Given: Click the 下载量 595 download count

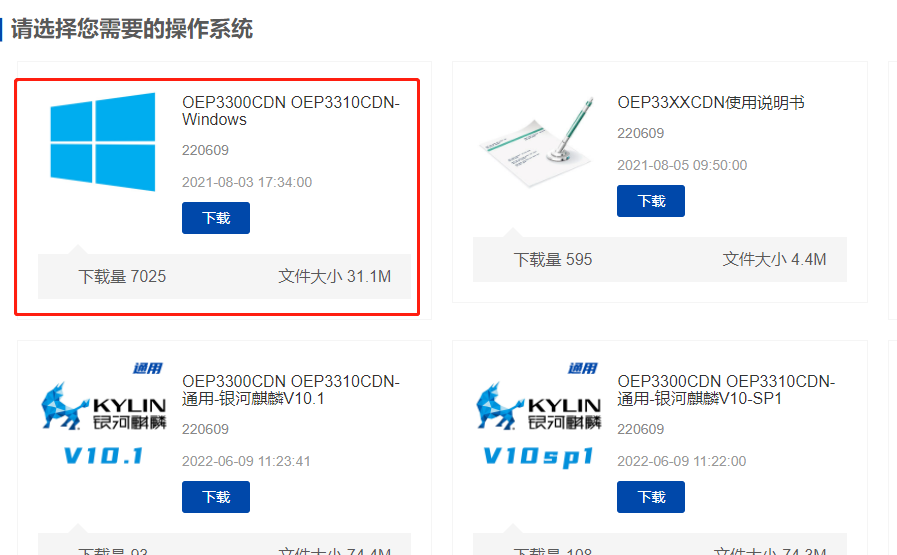Looking at the screenshot, I should point(553,259).
